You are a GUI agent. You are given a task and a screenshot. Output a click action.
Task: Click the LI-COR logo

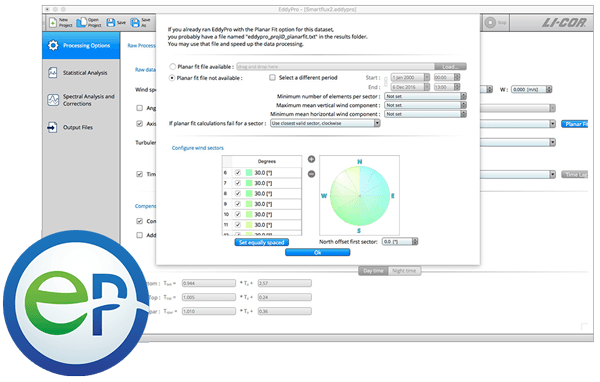(x=564, y=23)
